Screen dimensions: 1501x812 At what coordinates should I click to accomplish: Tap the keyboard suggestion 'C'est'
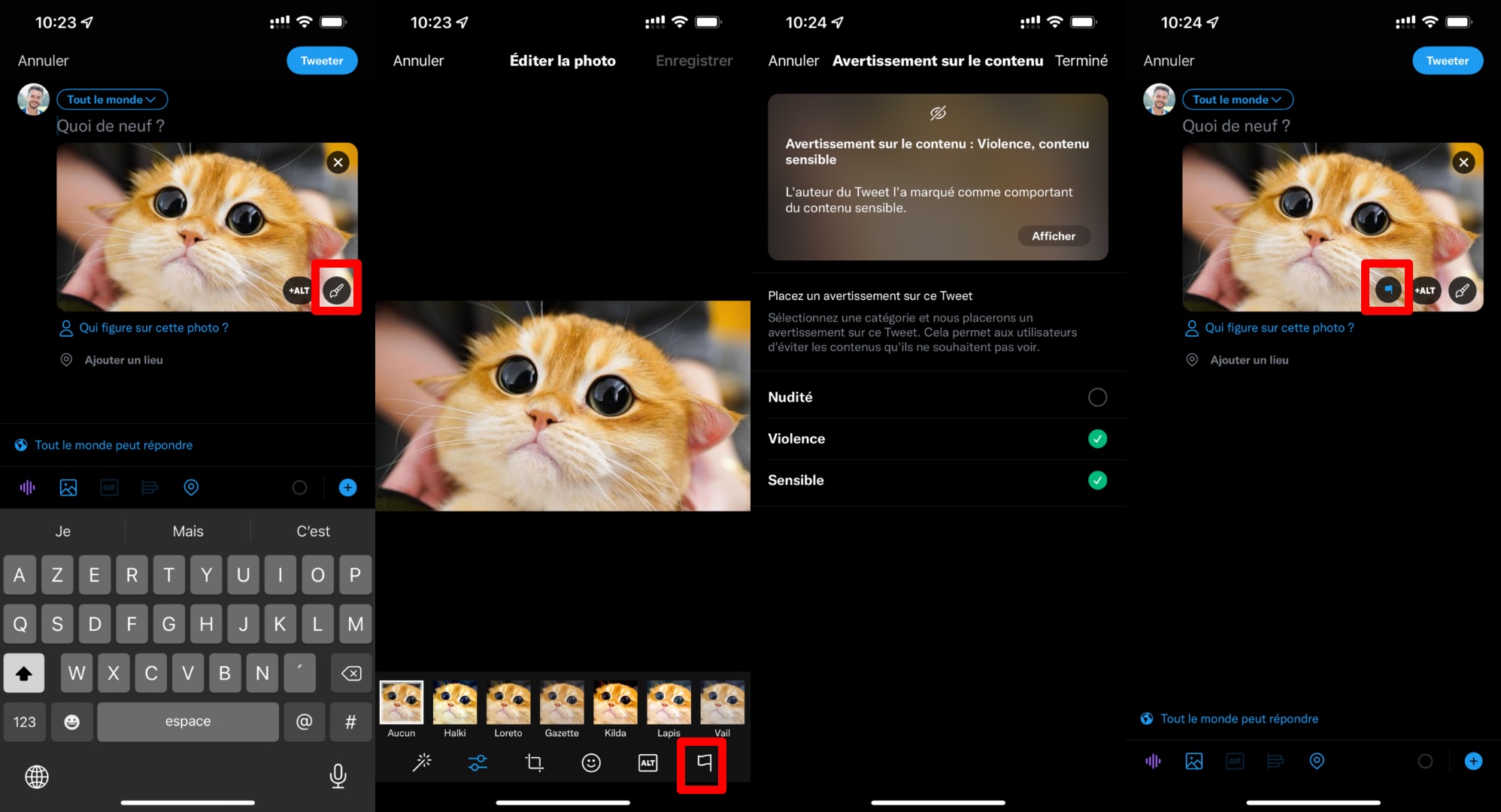313,532
